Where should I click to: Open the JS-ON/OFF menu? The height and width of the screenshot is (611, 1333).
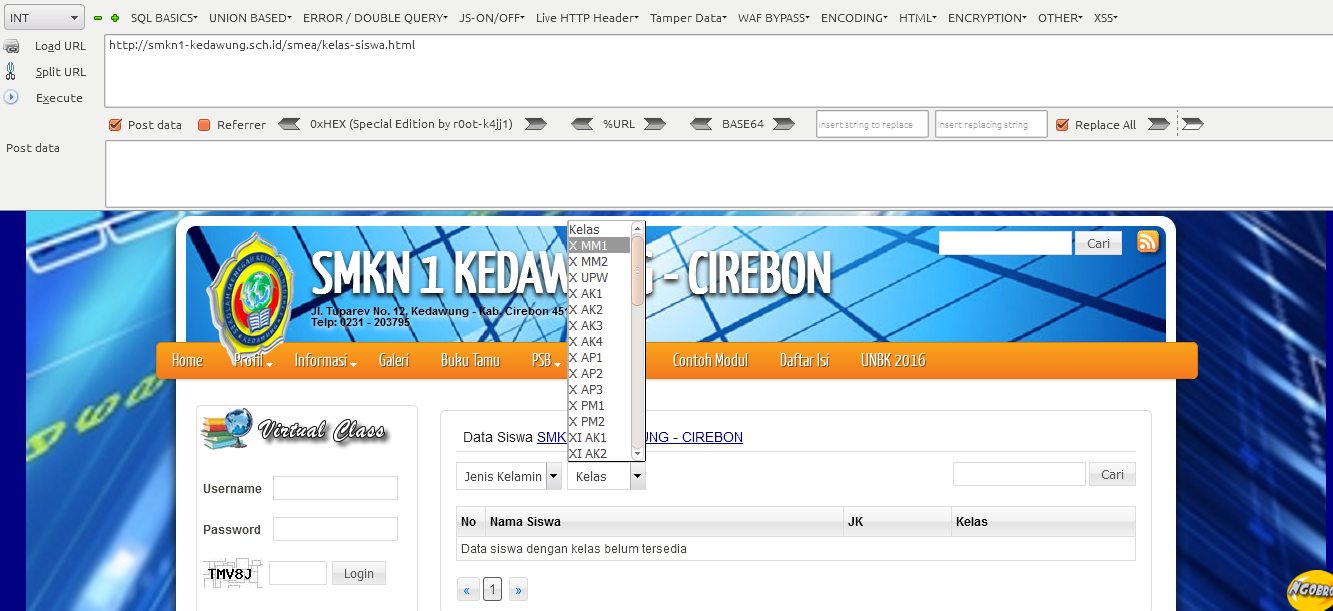click(x=493, y=18)
